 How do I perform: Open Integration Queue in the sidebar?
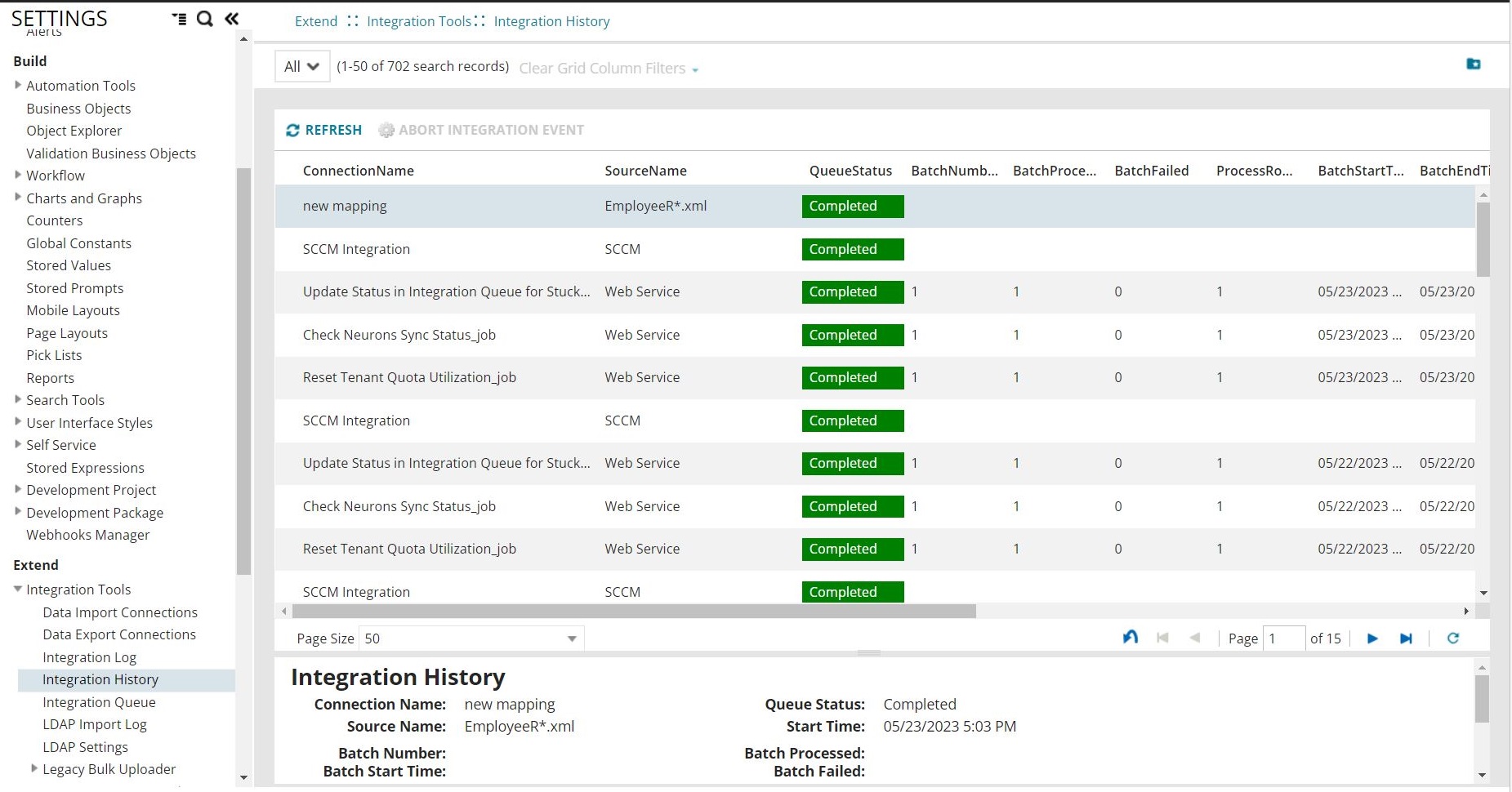[x=99, y=701]
